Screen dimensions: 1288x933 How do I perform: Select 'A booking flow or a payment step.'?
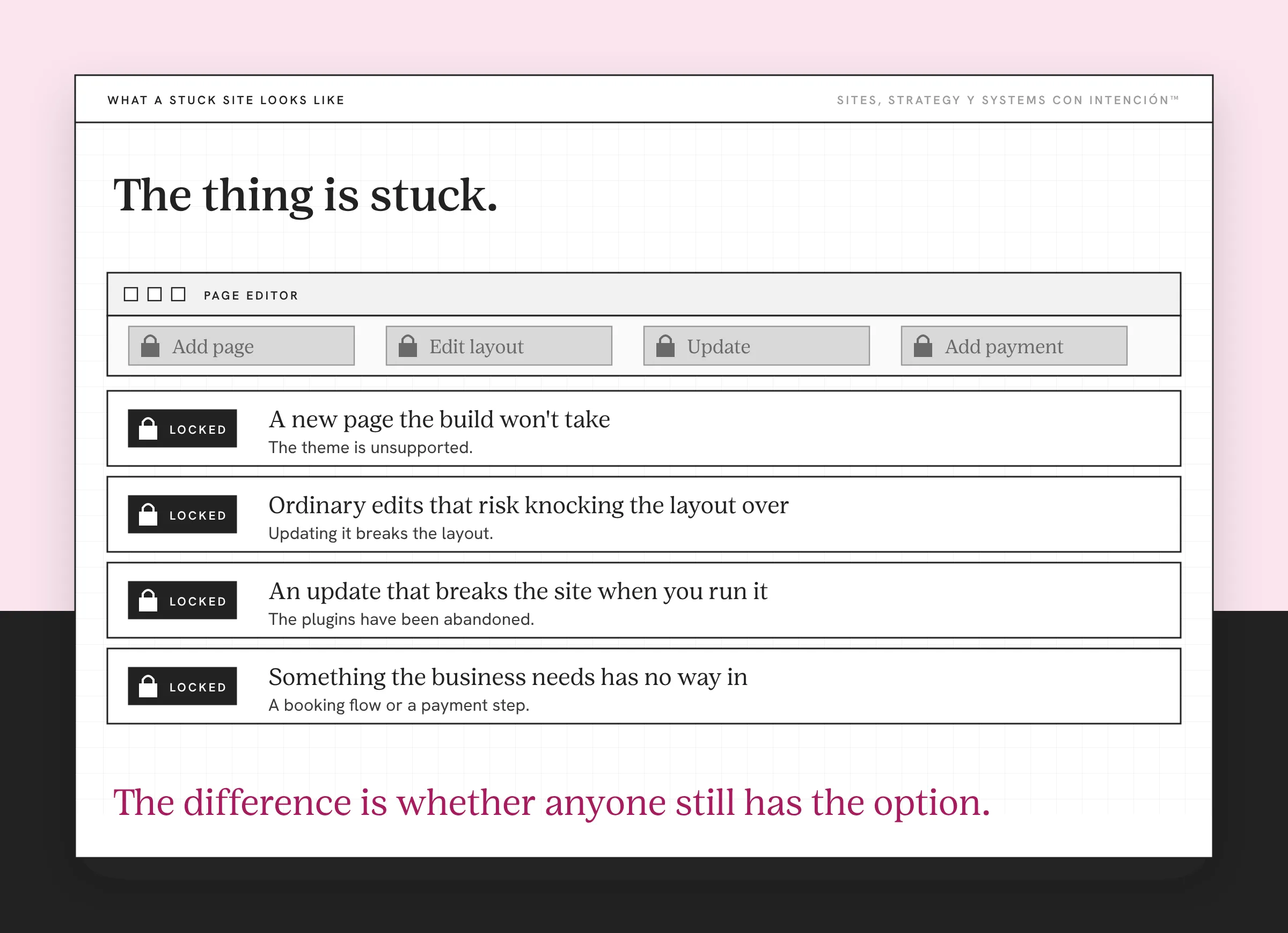399,705
